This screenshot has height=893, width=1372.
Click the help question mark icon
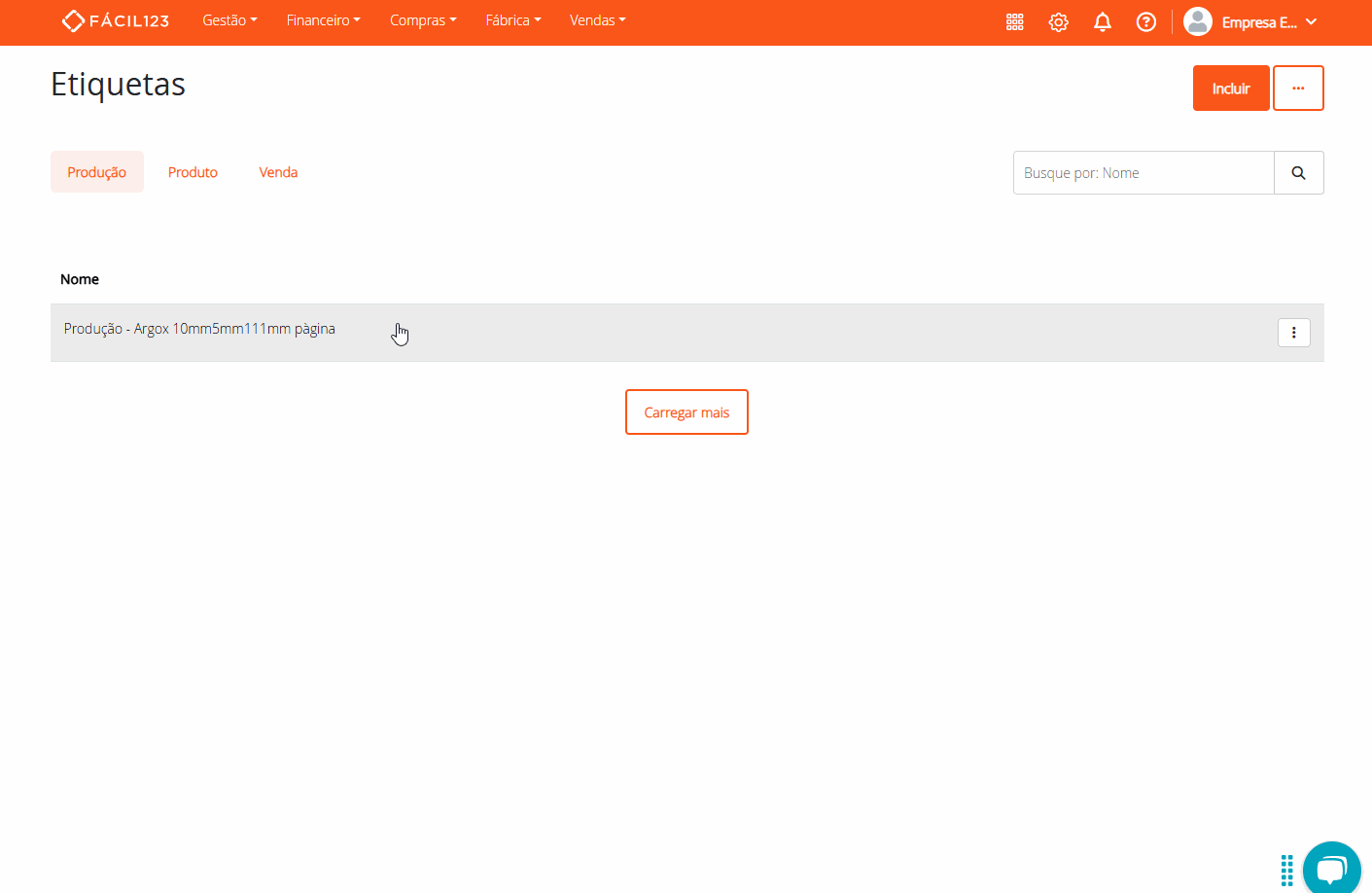click(1145, 21)
